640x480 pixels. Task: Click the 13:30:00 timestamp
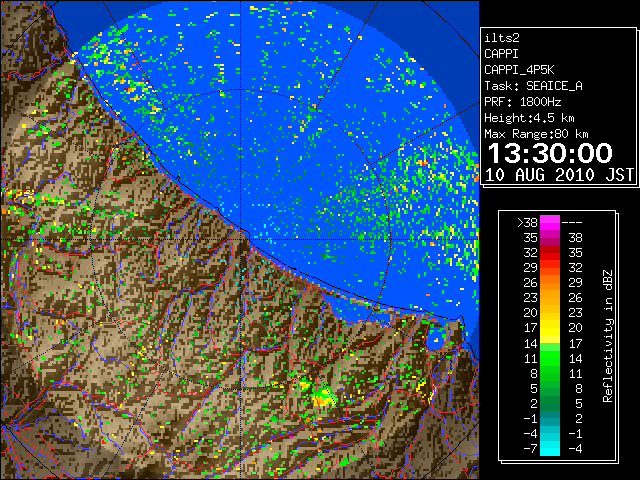tap(550, 153)
